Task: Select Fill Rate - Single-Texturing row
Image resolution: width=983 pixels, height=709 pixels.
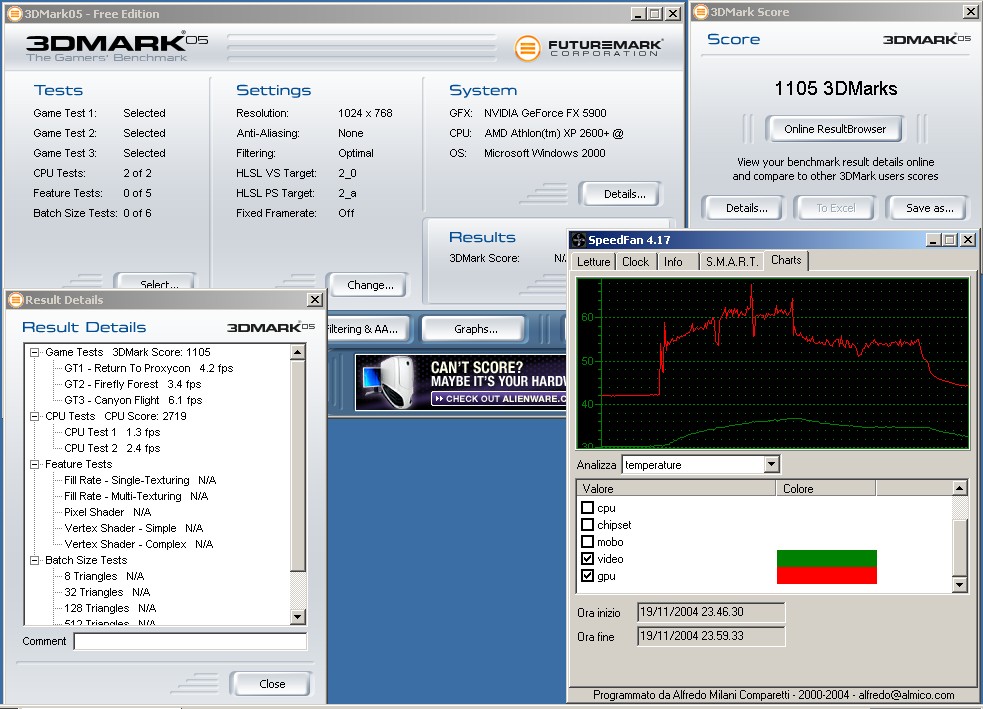Action: (x=140, y=480)
